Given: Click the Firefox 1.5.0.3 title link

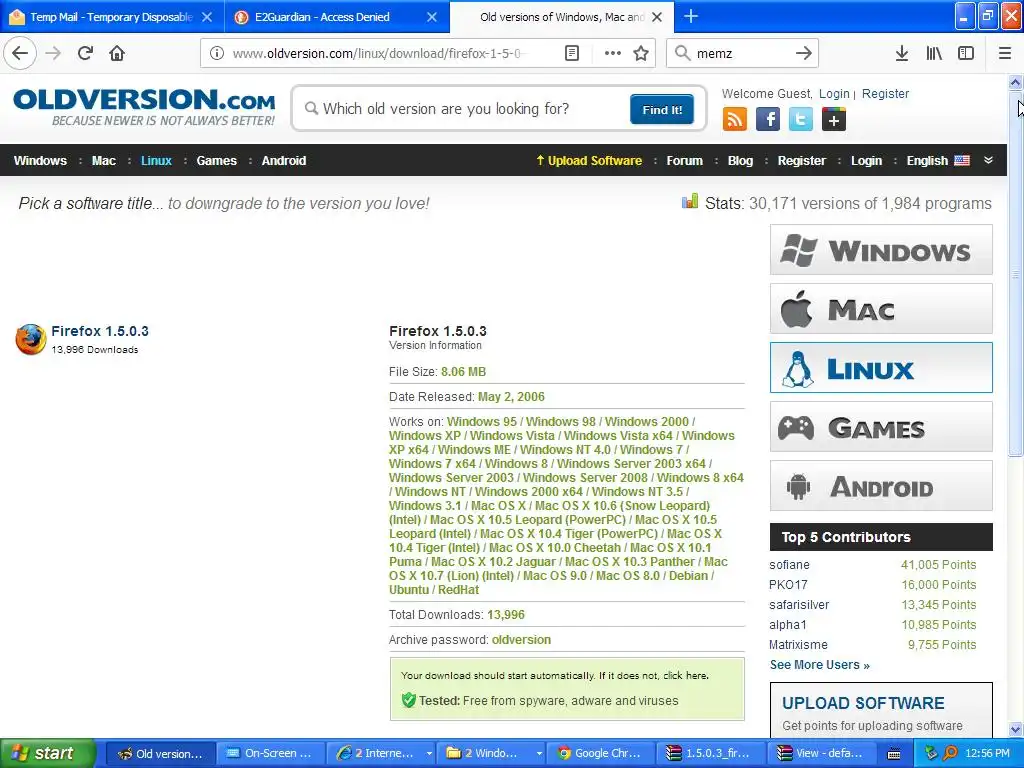Looking at the screenshot, I should (100, 331).
